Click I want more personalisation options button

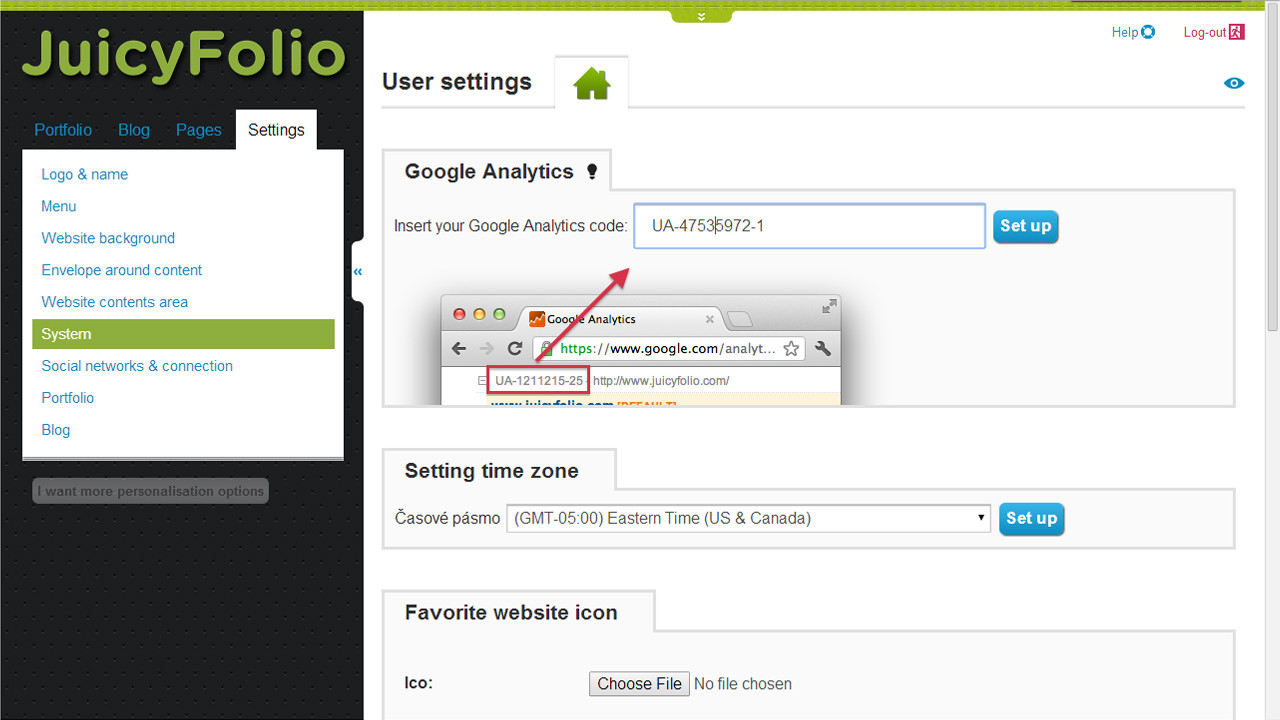pos(151,491)
